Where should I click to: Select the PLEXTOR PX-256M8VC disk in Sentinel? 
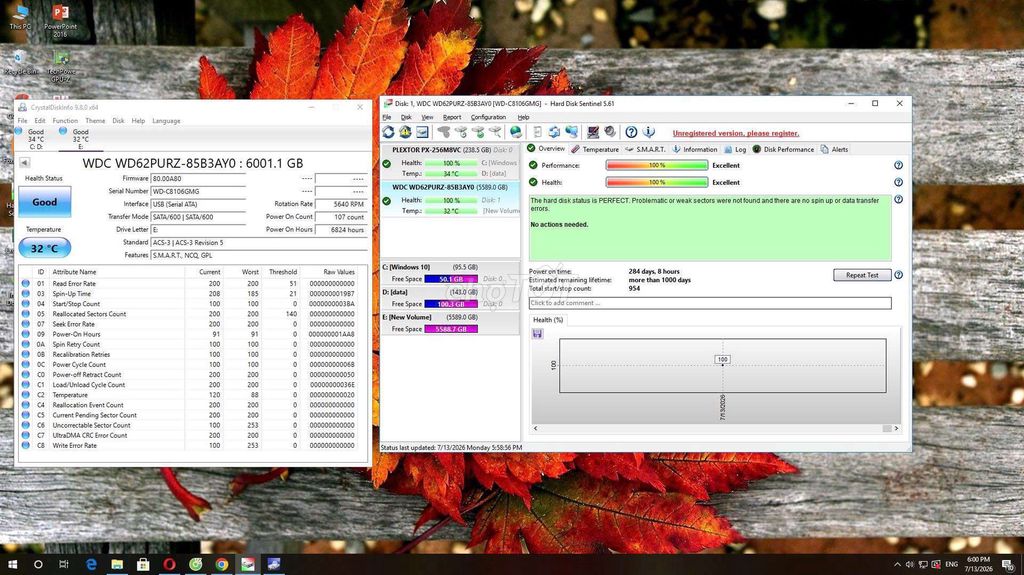coord(451,161)
